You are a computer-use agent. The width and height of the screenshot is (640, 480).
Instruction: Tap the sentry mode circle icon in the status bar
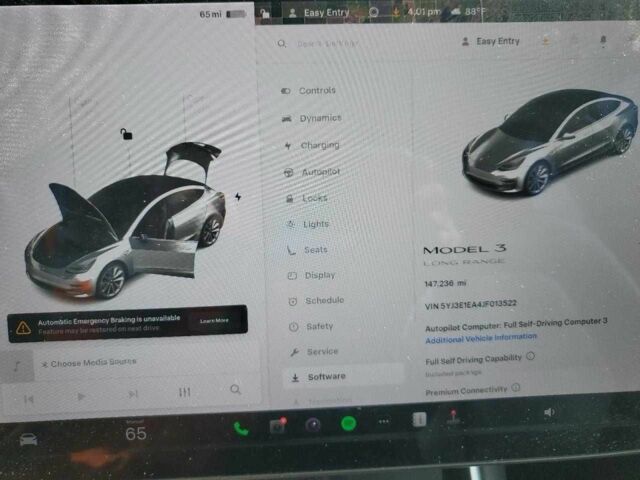(373, 12)
